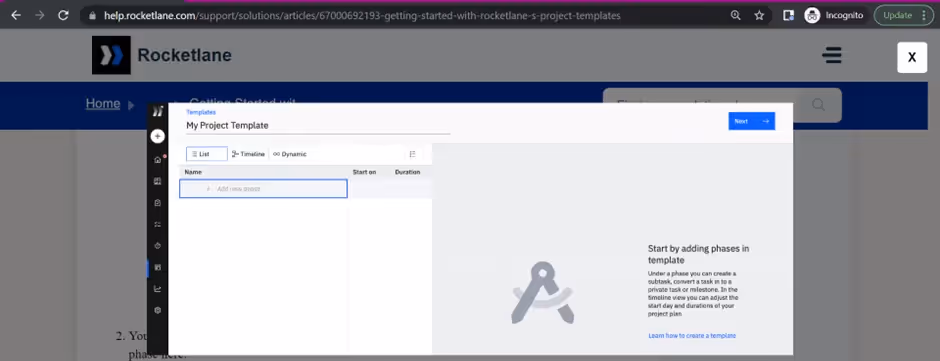Click the Start on column header
940x361 pixels.
click(x=364, y=172)
